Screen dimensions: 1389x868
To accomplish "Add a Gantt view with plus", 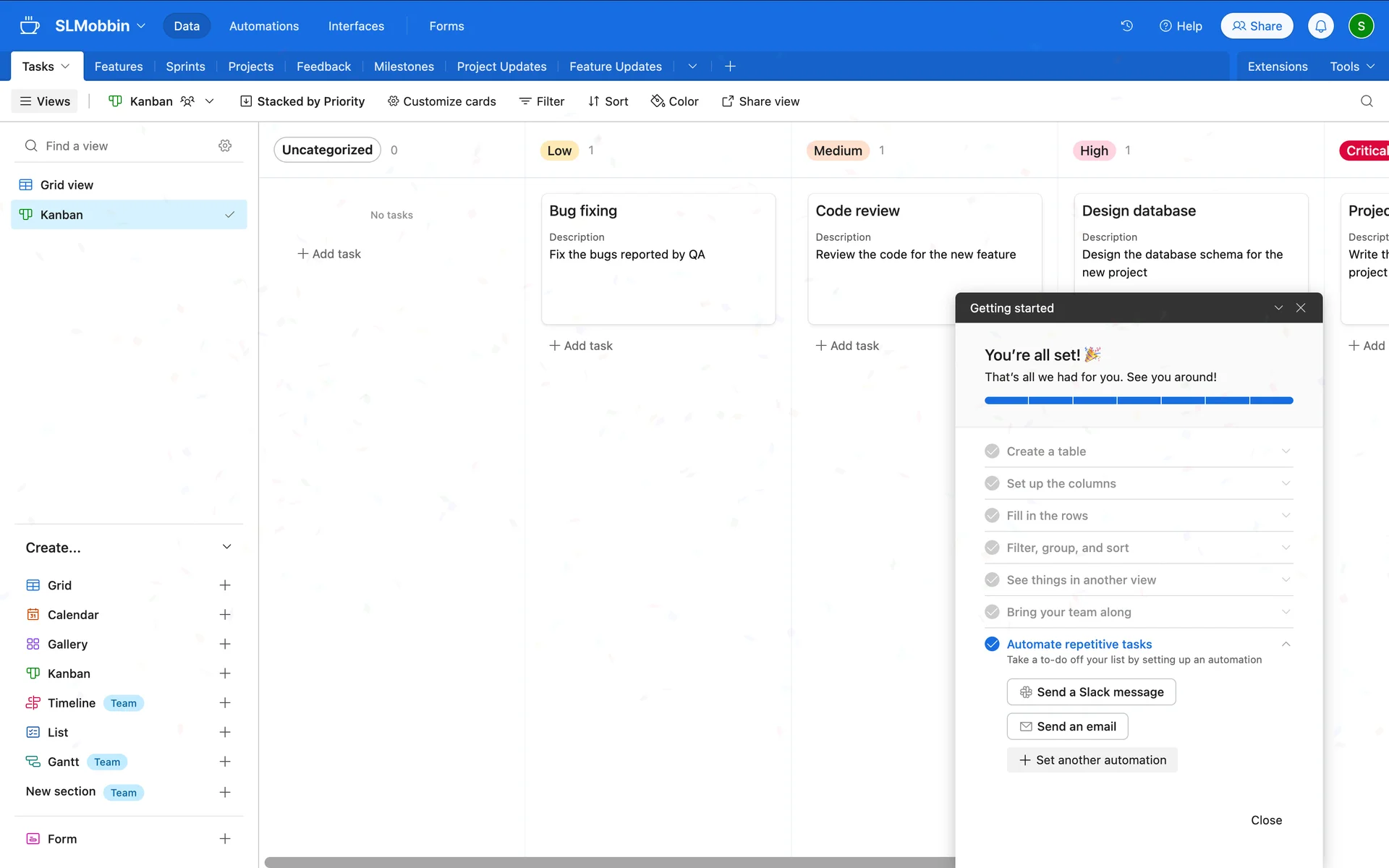I will (225, 762).
